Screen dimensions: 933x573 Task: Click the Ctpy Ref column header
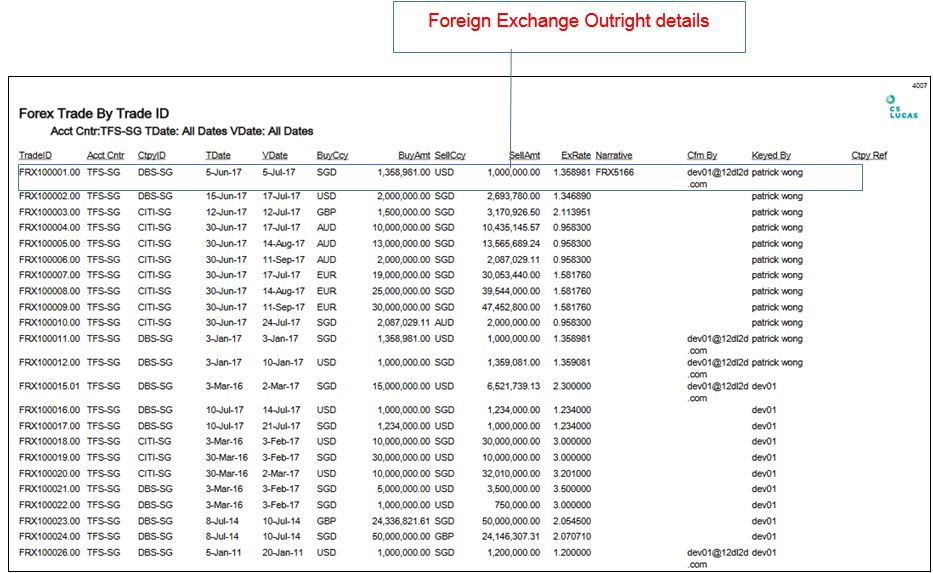(869, 156)
